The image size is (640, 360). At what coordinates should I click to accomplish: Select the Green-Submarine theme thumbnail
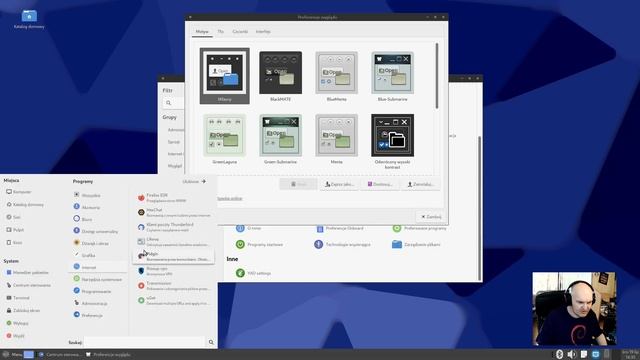click(x=280, y=139)
